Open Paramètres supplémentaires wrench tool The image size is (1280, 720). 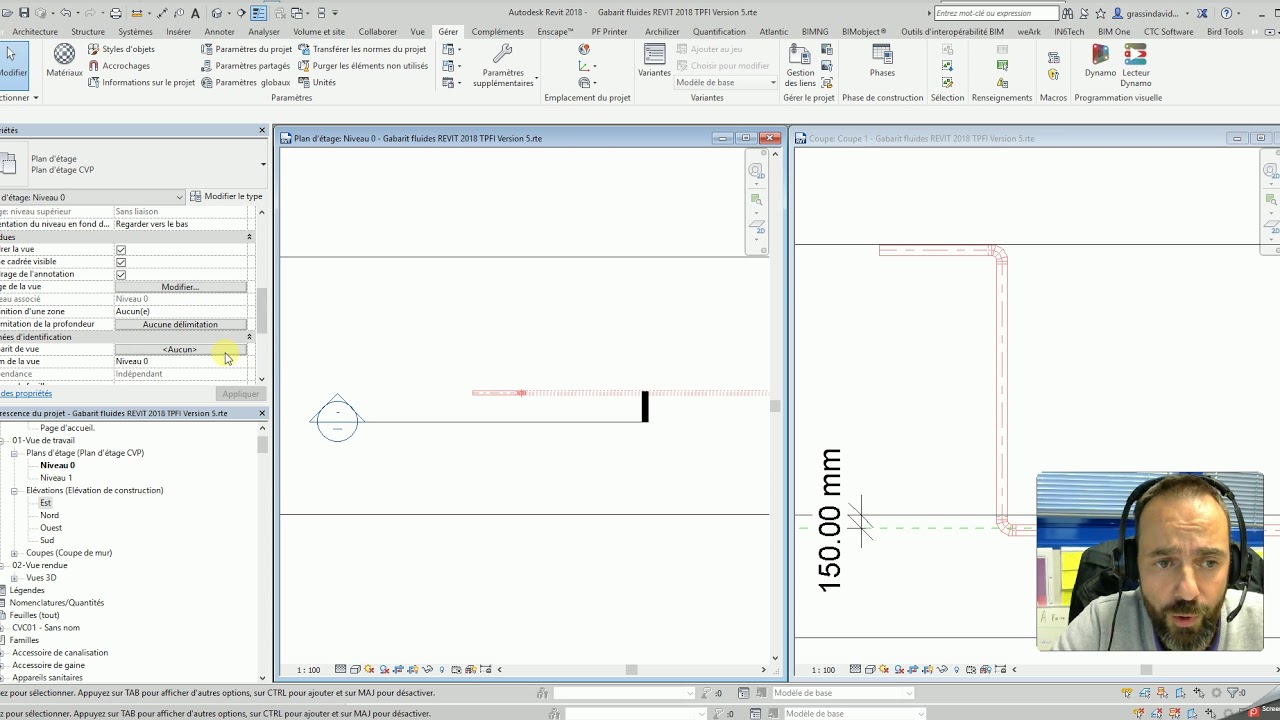point(503,66)
